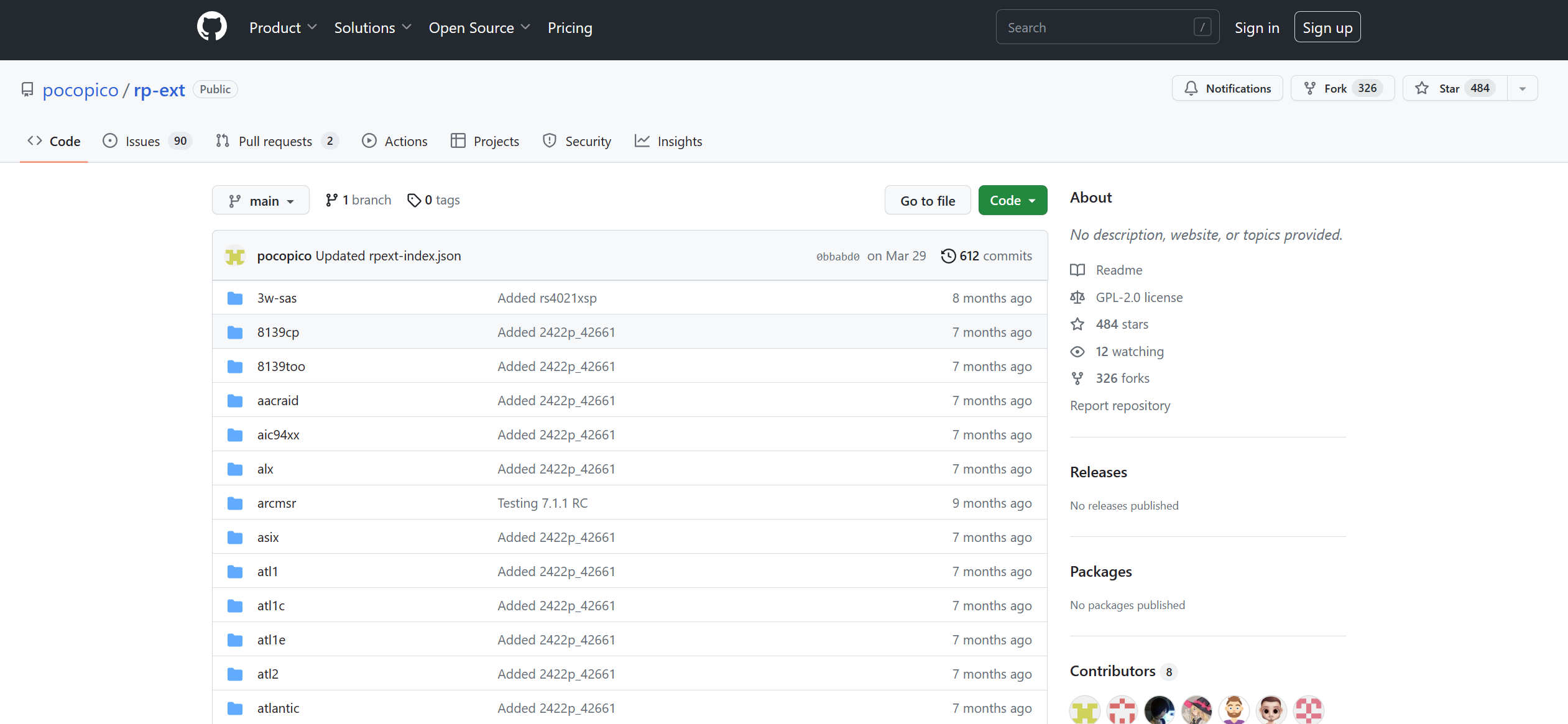The width and height of the screenshot is (1568, 724).
Task: Click the Go to file button
Action: click(928, 201)
